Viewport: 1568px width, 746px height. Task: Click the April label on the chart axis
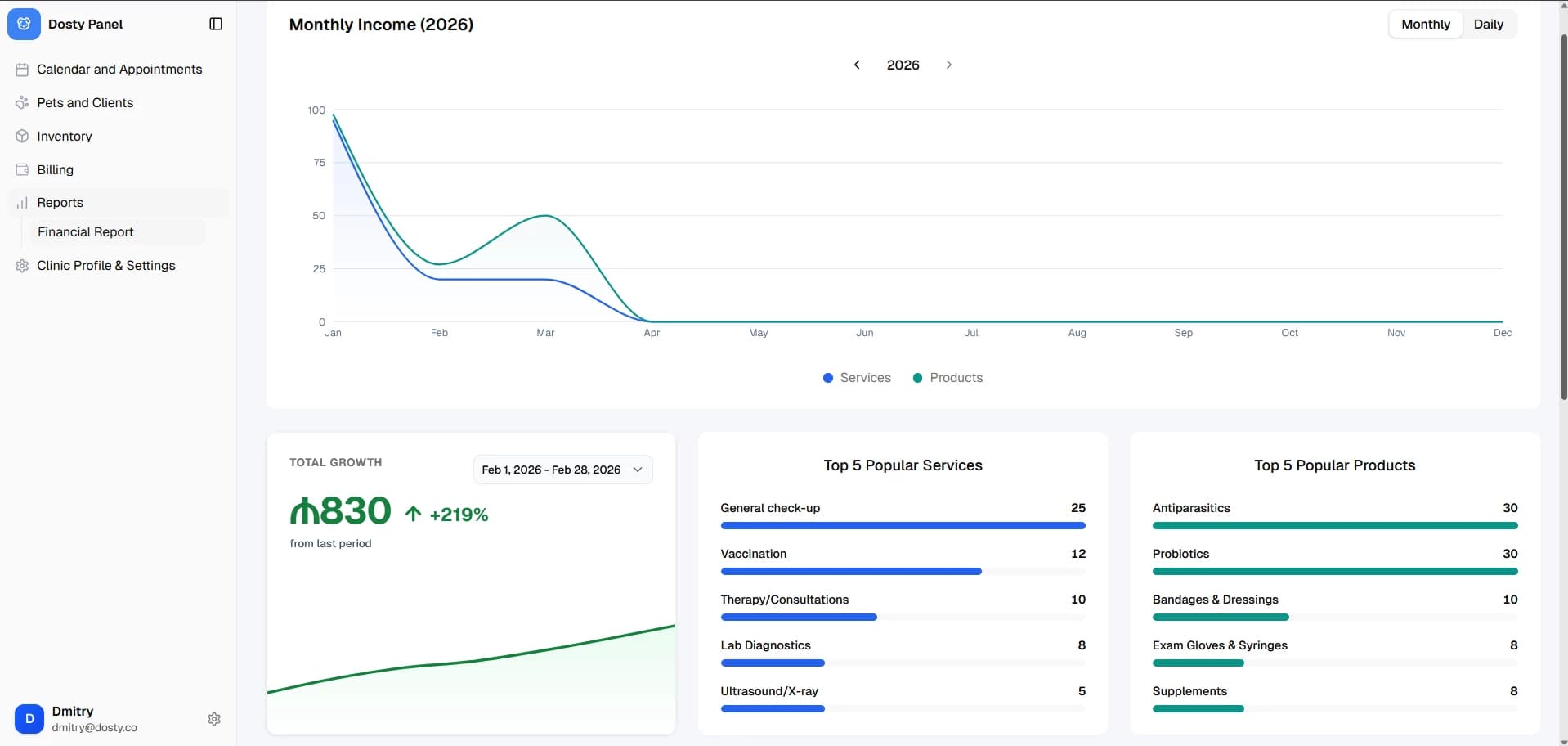[x=651, y=332]
